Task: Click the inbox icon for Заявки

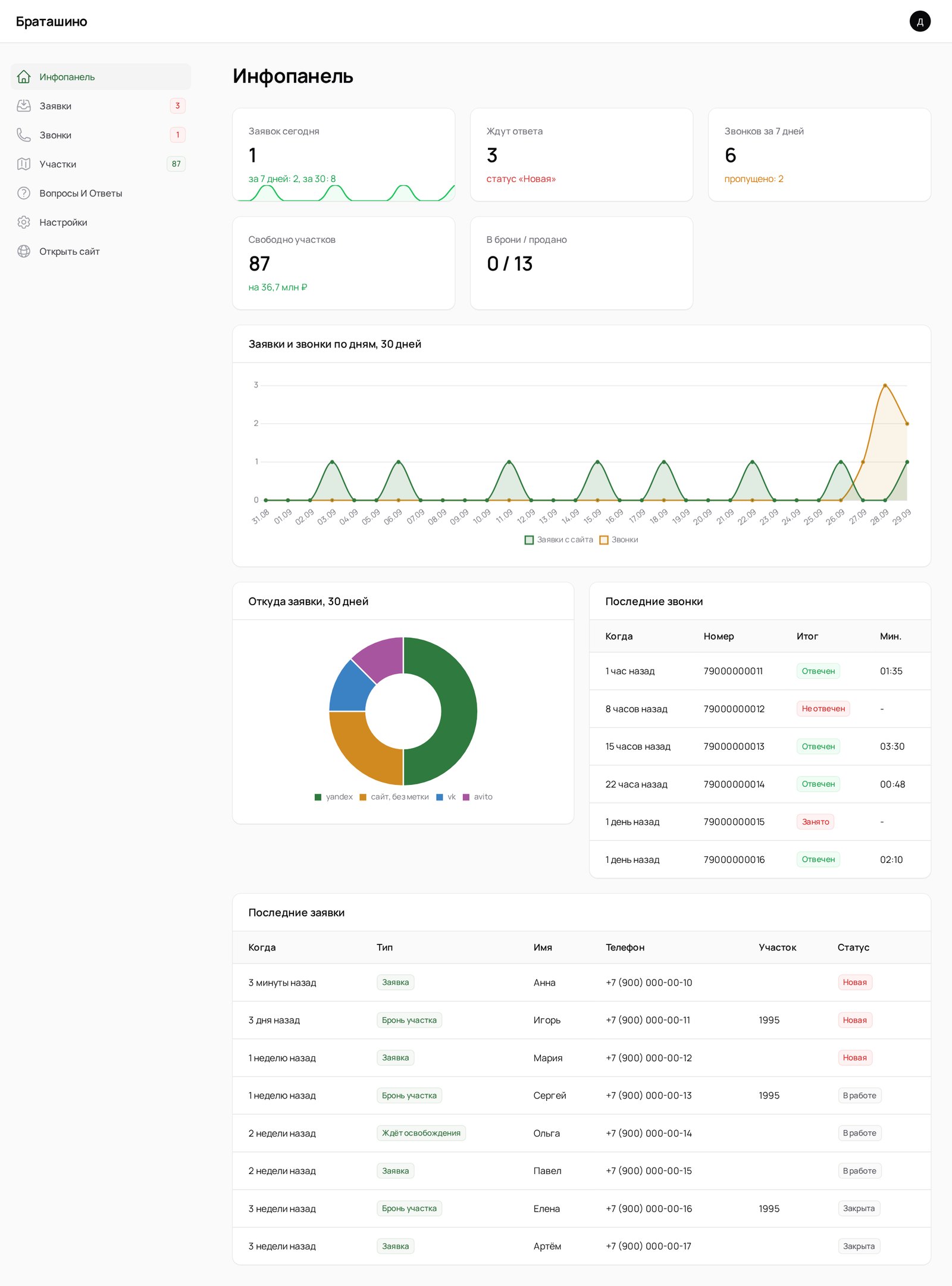Action: (24, 106)
